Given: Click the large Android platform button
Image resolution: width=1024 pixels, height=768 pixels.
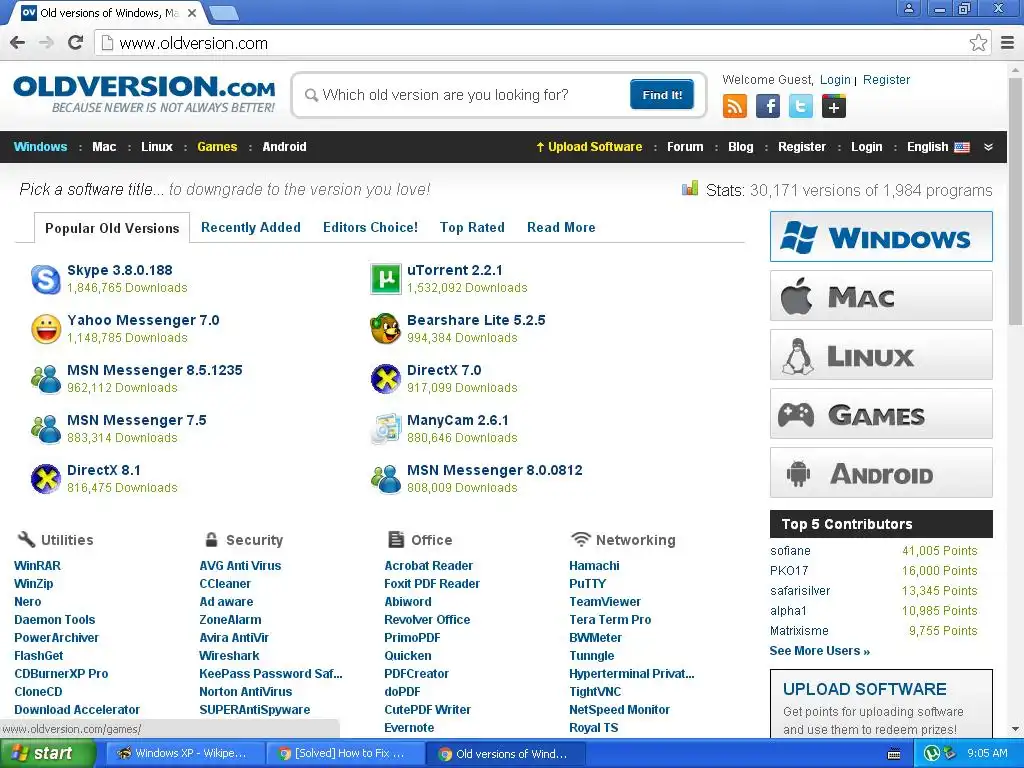Looking at the screenshot, I should coord(881,473).
